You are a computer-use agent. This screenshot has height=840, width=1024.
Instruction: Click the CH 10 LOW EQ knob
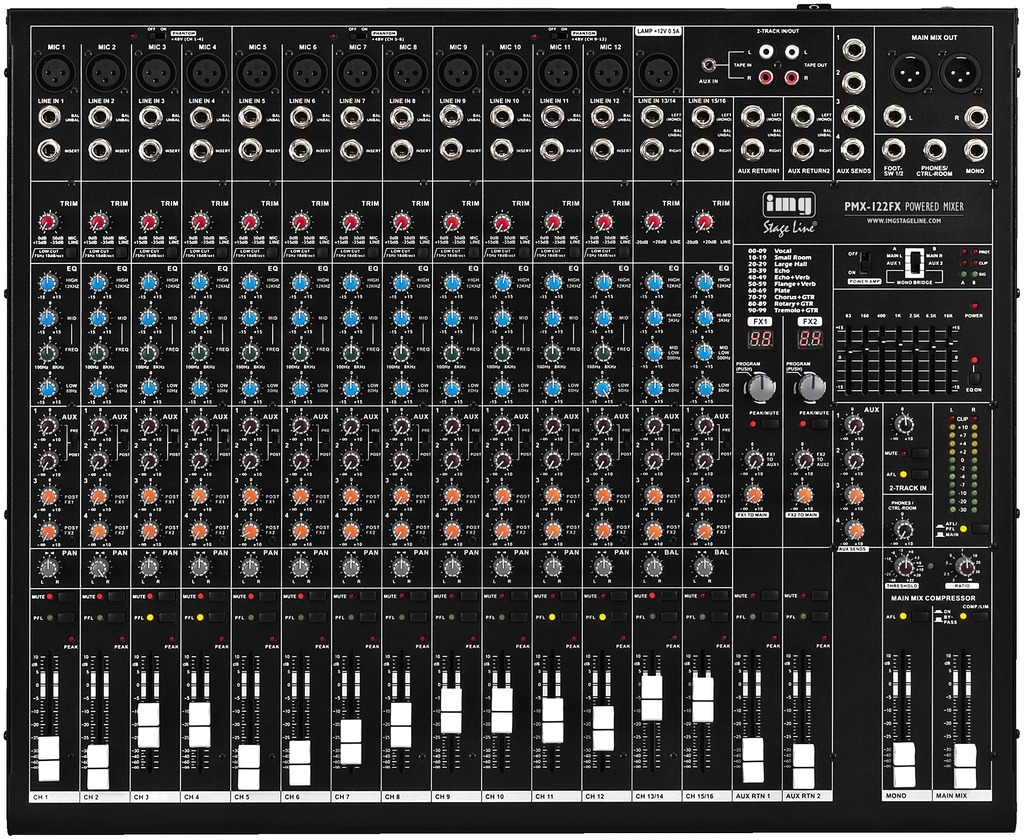[502, 389]
